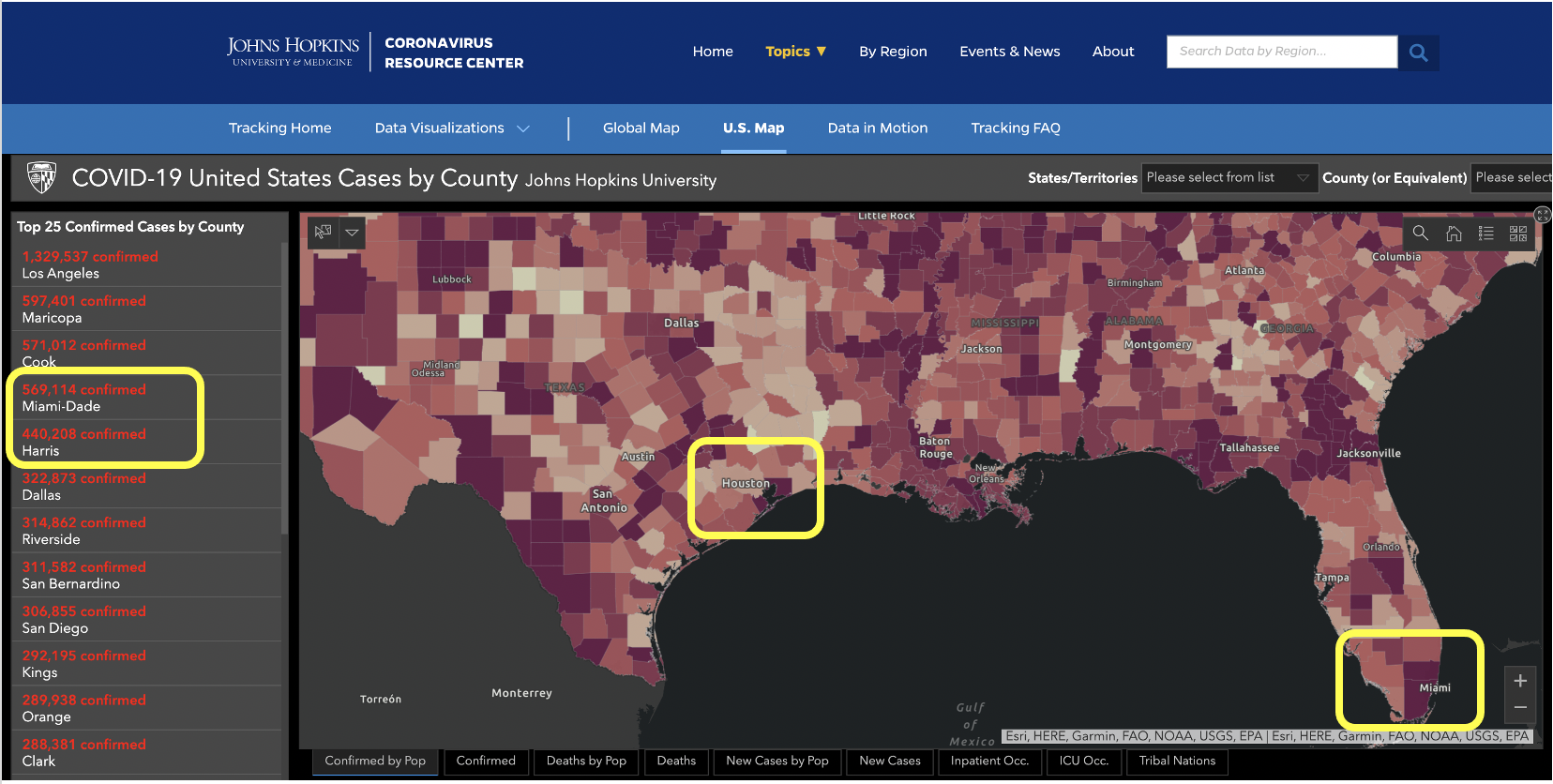Click the San Antonio label on map

604,501
